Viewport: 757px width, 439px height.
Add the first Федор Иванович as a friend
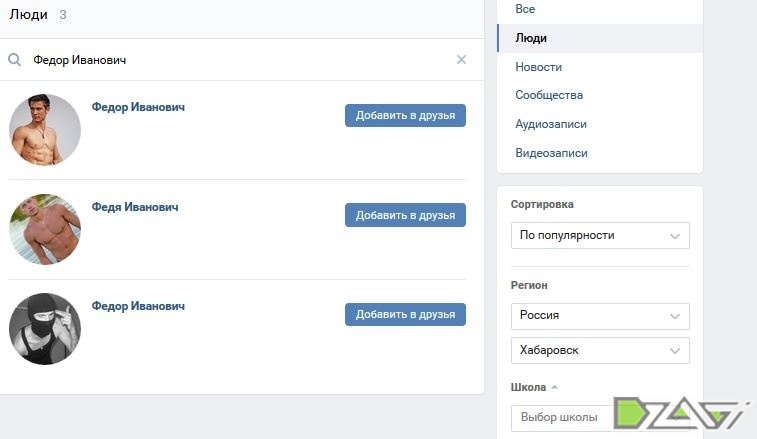[405, 115]
